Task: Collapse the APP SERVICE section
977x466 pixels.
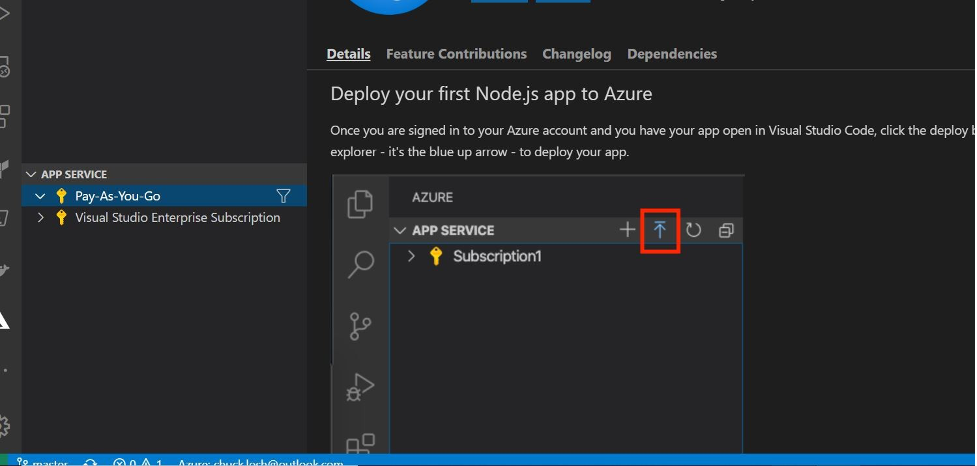Action: pos(31,174)
